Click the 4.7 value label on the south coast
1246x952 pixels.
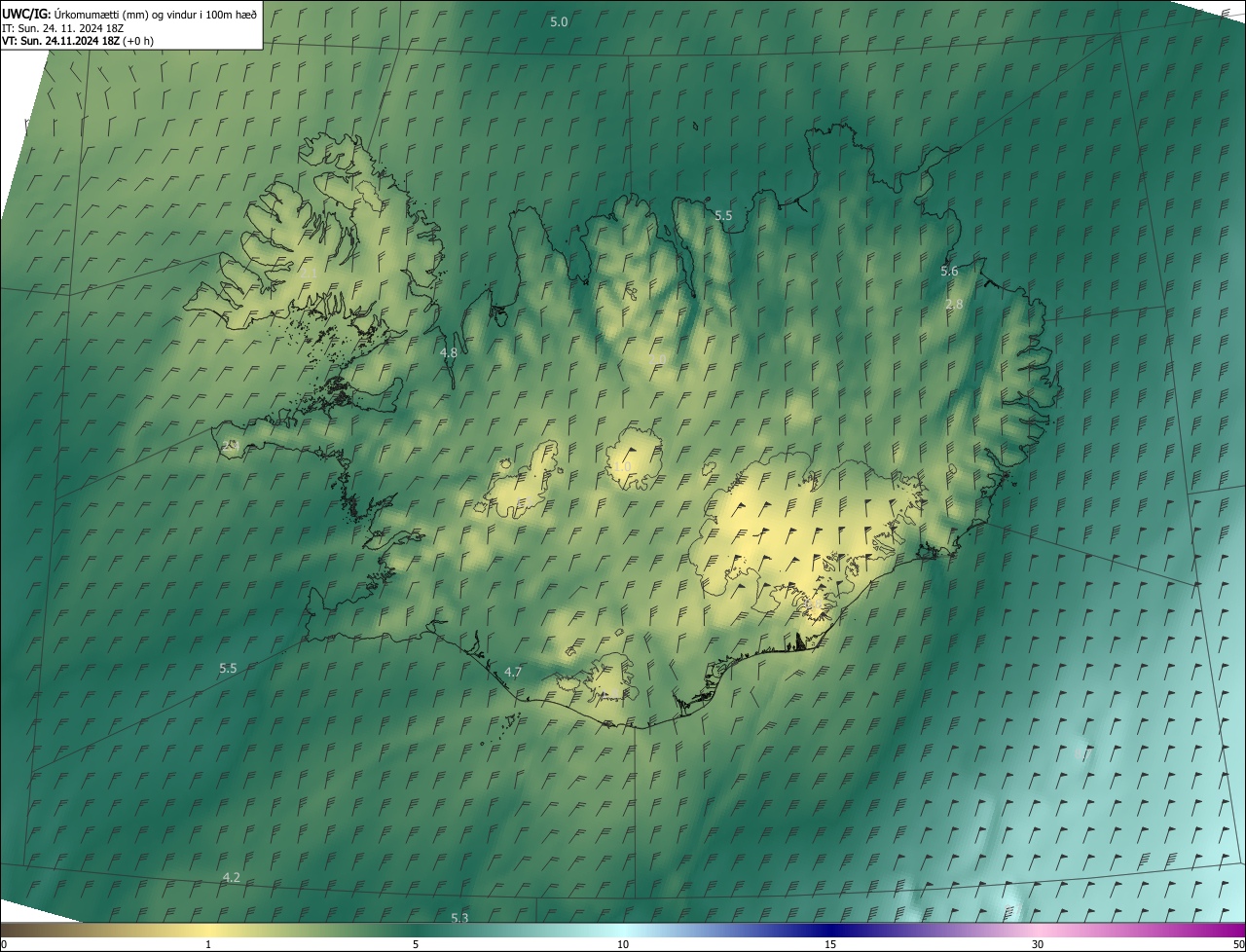click(x=513, y=673)
